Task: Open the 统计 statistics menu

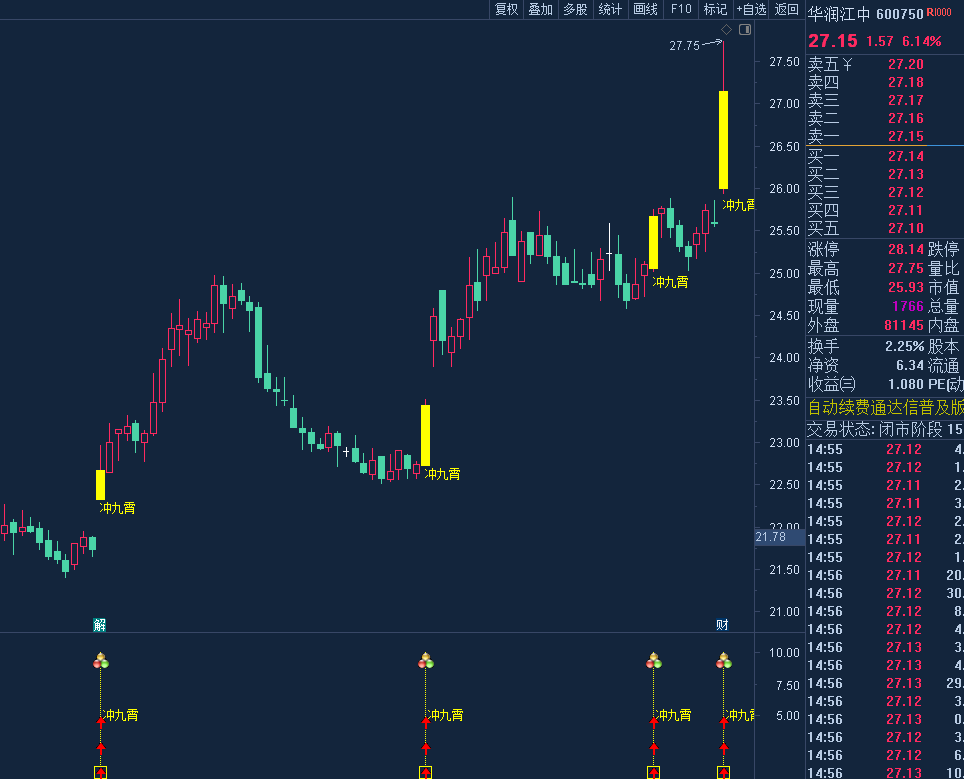Action: coord(610,9)
